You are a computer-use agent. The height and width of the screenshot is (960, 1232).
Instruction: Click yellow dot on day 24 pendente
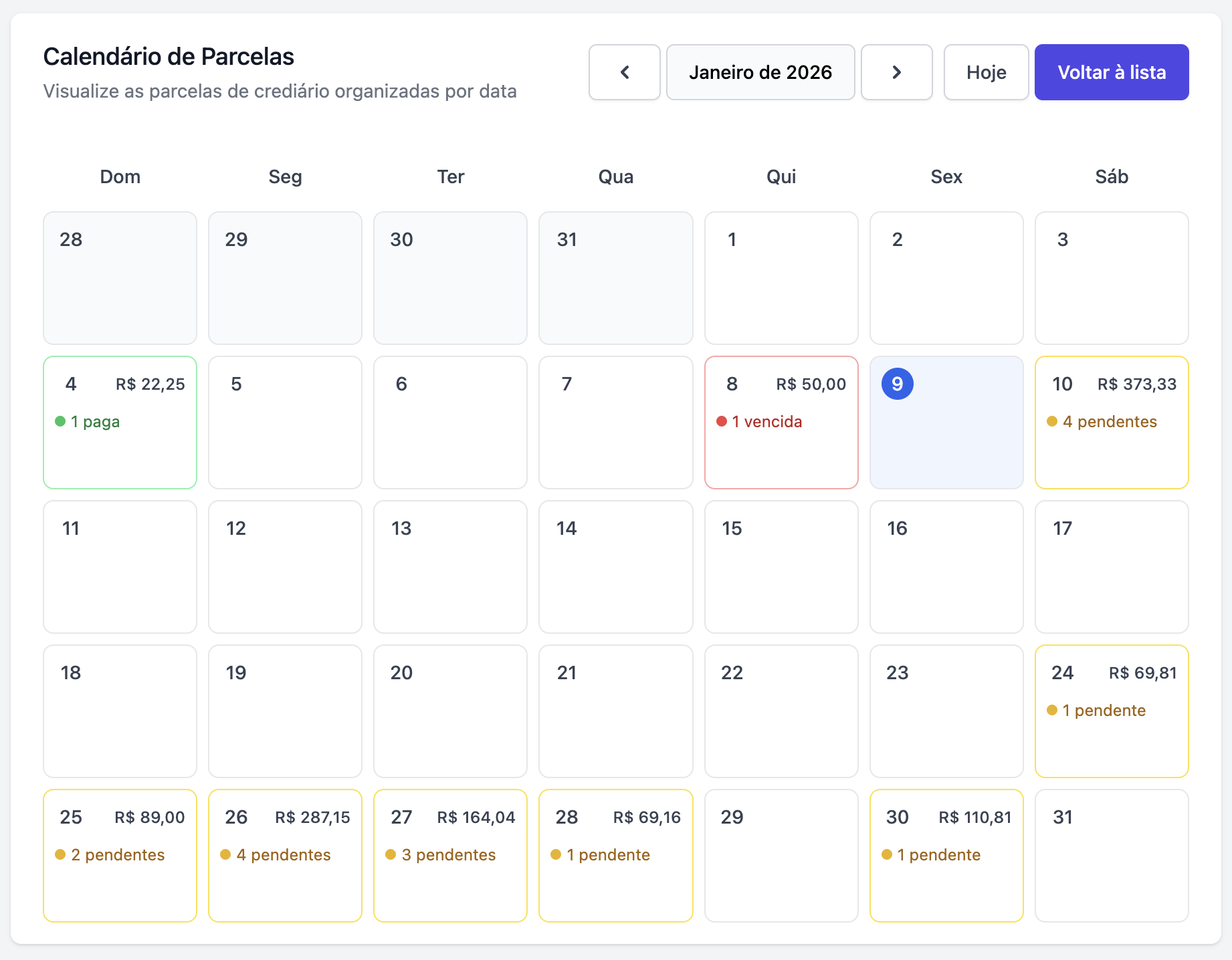coord(1052,710)
